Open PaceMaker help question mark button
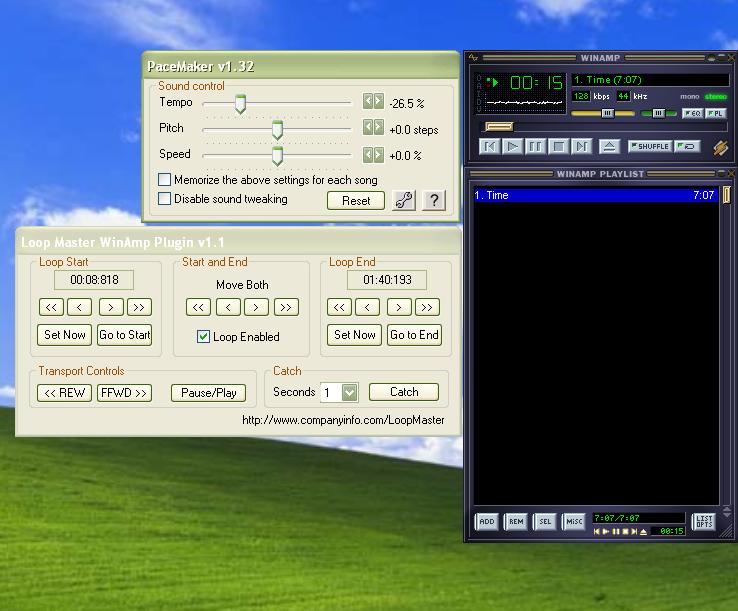Image resolution: width=738 pixels, height=611 pixels. pyautogui.click(x=434, y=201)
